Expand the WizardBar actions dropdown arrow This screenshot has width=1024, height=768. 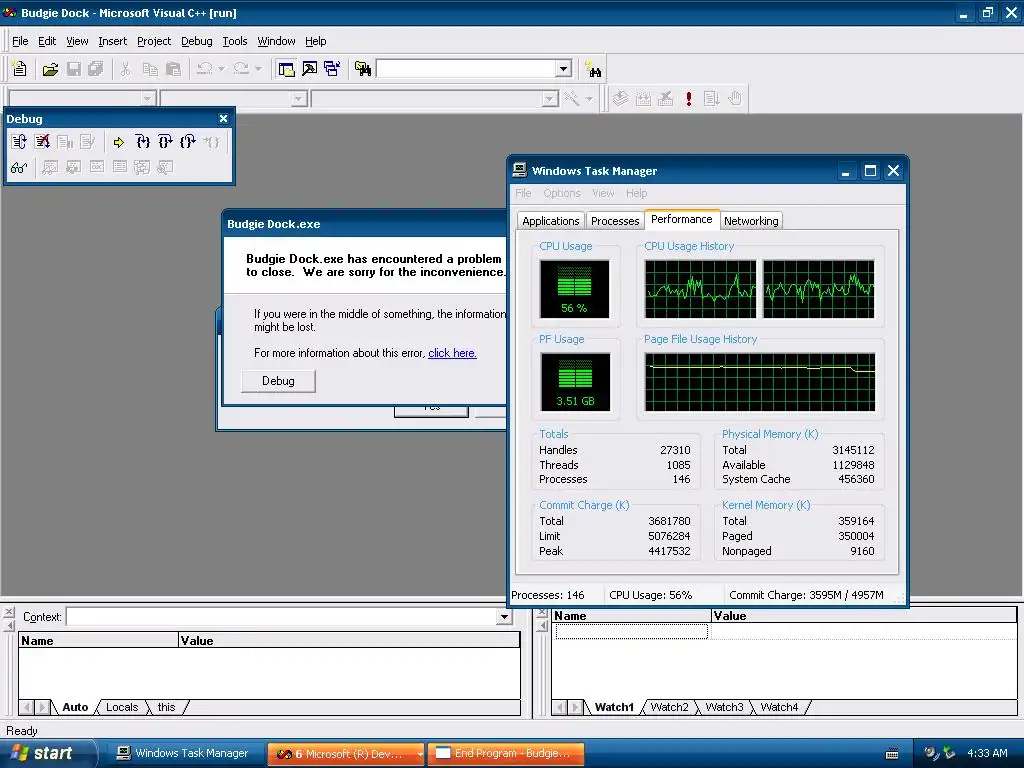click(589, 99)
